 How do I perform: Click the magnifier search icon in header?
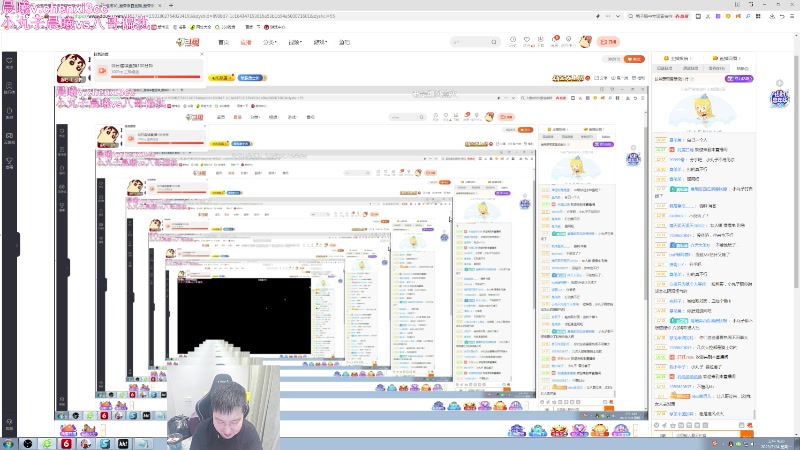pyautogui.click(x=494, y=42)
